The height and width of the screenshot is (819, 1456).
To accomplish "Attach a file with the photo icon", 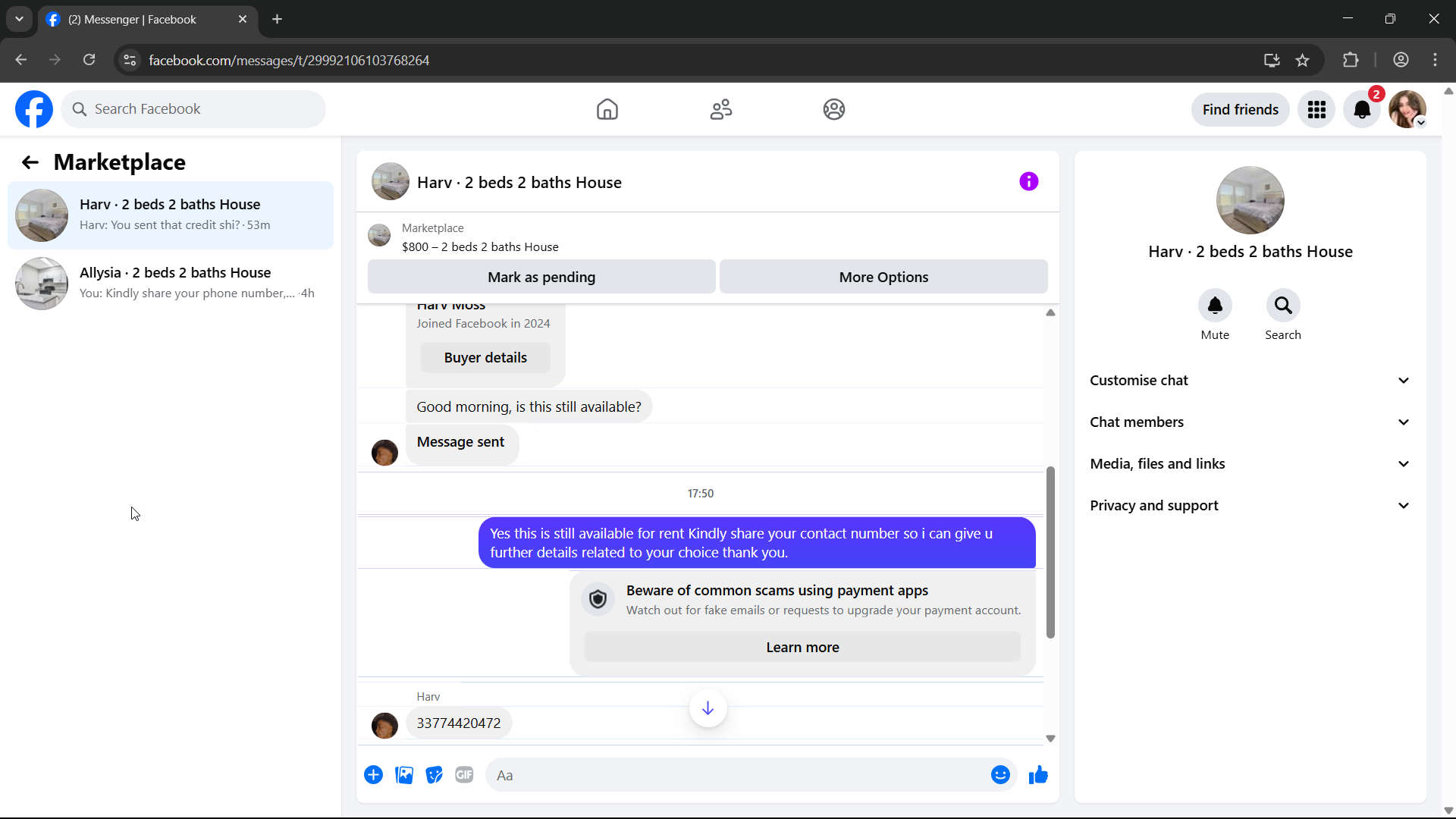I will (404, 775).
